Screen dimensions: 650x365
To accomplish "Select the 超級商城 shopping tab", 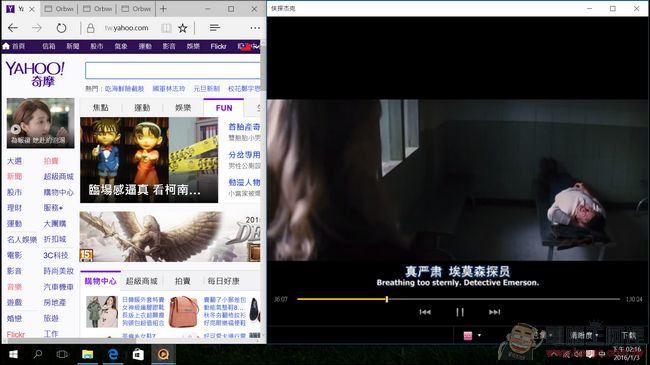I will click(142, 281).
